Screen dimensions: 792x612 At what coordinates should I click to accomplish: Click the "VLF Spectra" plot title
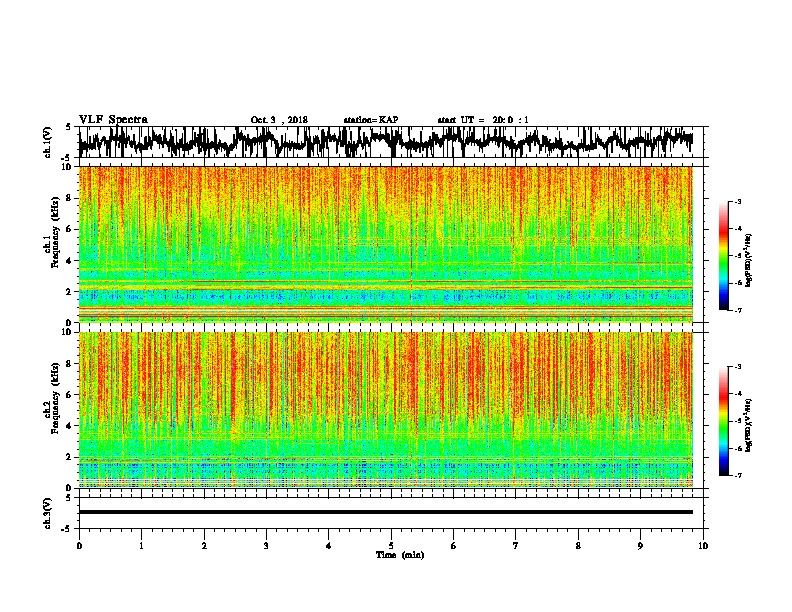pos(113,120)
